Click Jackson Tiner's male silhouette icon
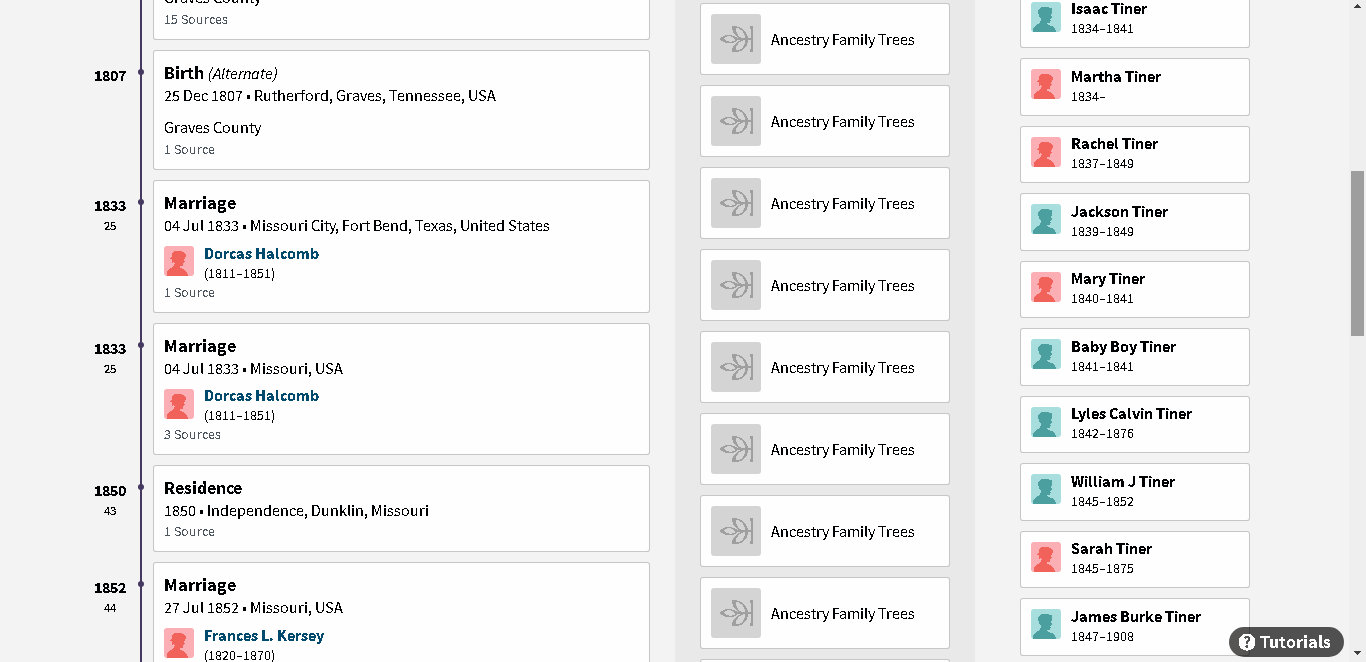Viewport: 1366px width, 662px height. point(1046,220)
